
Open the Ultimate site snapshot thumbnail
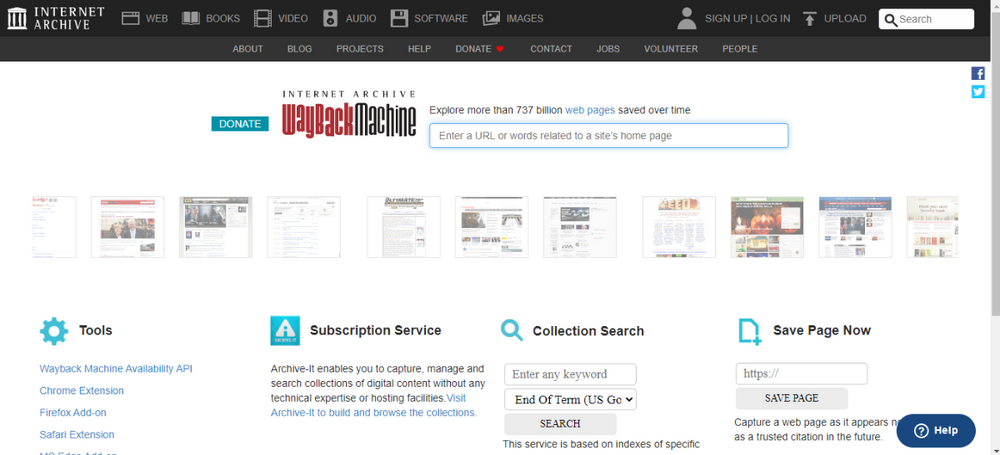403,227
